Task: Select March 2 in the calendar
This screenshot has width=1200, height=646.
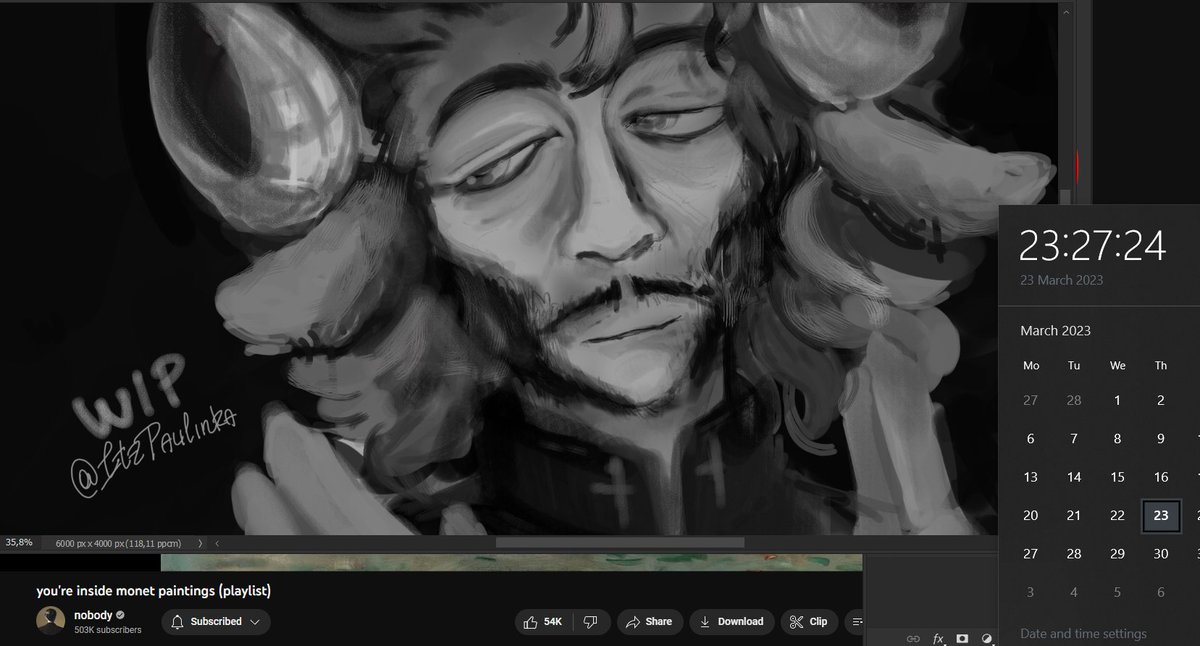Action: click(x=1161, y=401)
